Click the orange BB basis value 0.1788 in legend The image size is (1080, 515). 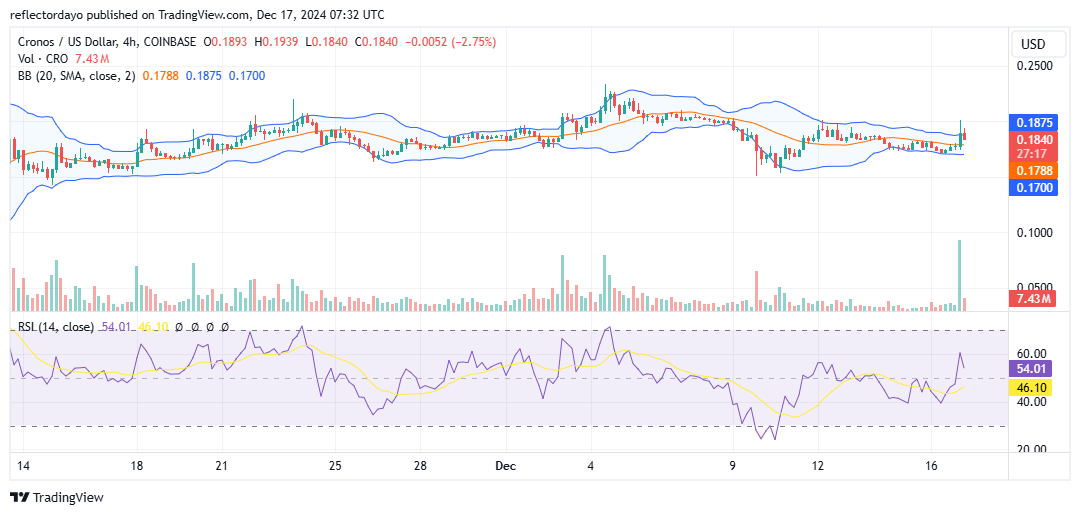click(x=158, y=76)
